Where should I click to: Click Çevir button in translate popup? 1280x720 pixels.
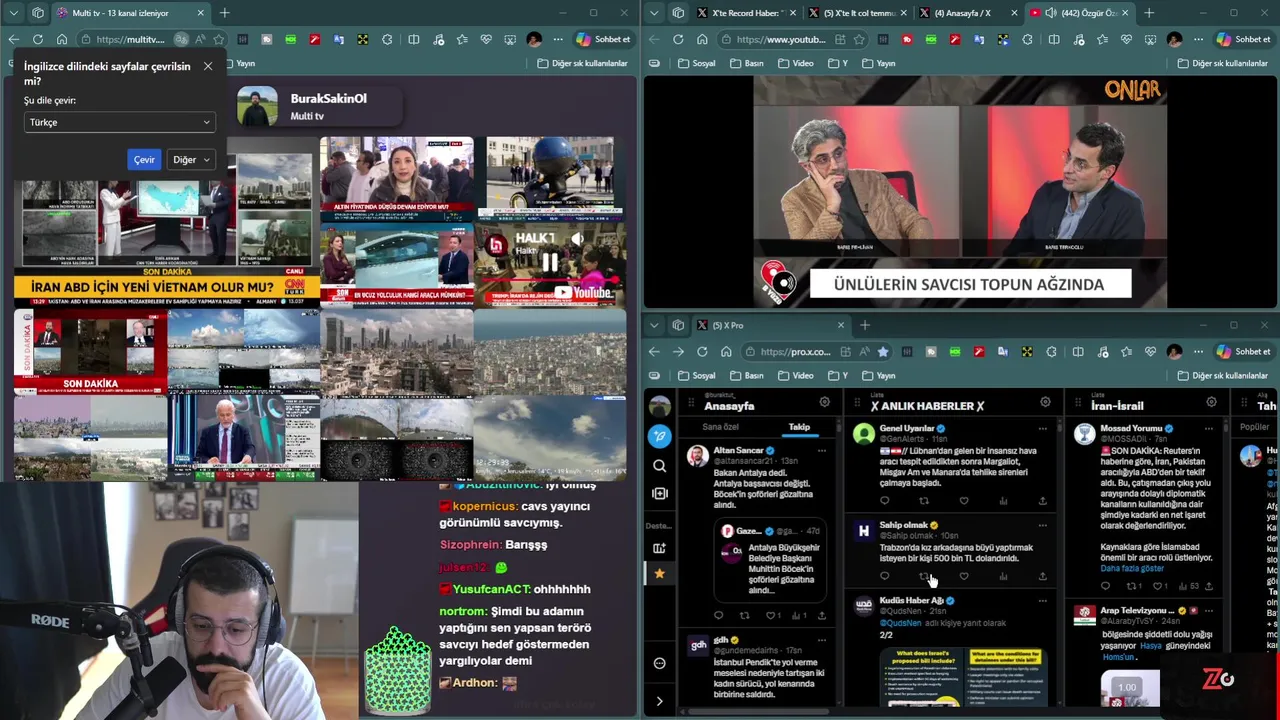(x=144, y=160)
